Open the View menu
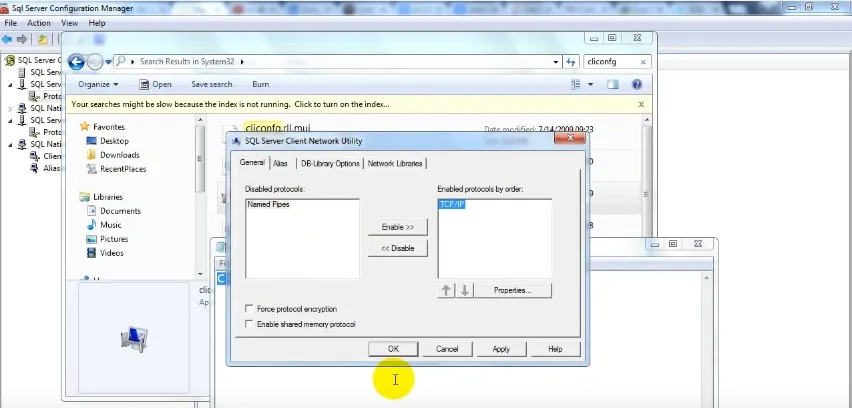The image size is (852, 408). tap(70, 23)
